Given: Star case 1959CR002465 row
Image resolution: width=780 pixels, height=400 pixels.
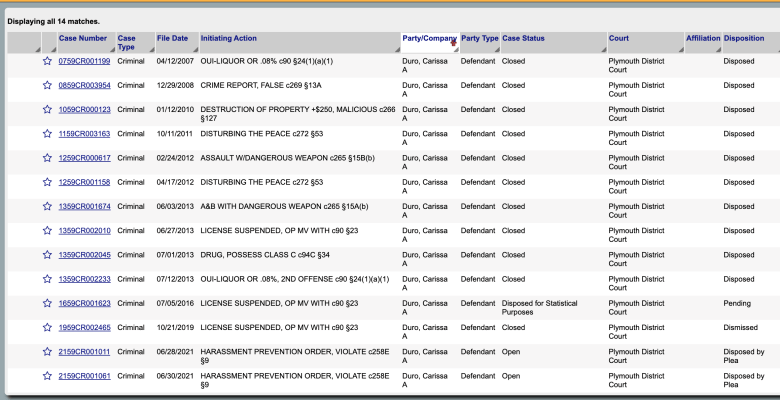Looking at the screenshot, I should (x=47, y=327).
